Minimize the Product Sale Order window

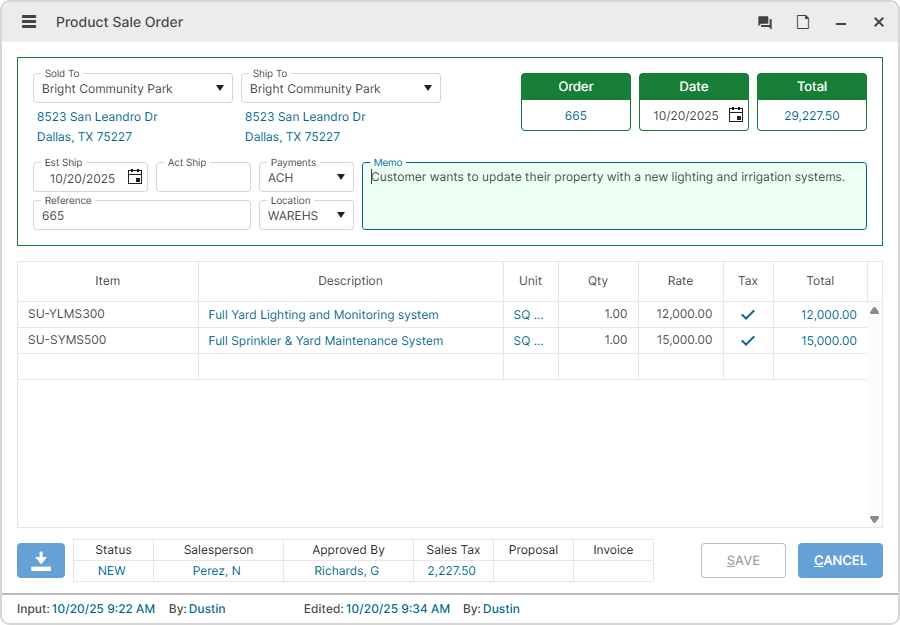[x=841, y=23]
